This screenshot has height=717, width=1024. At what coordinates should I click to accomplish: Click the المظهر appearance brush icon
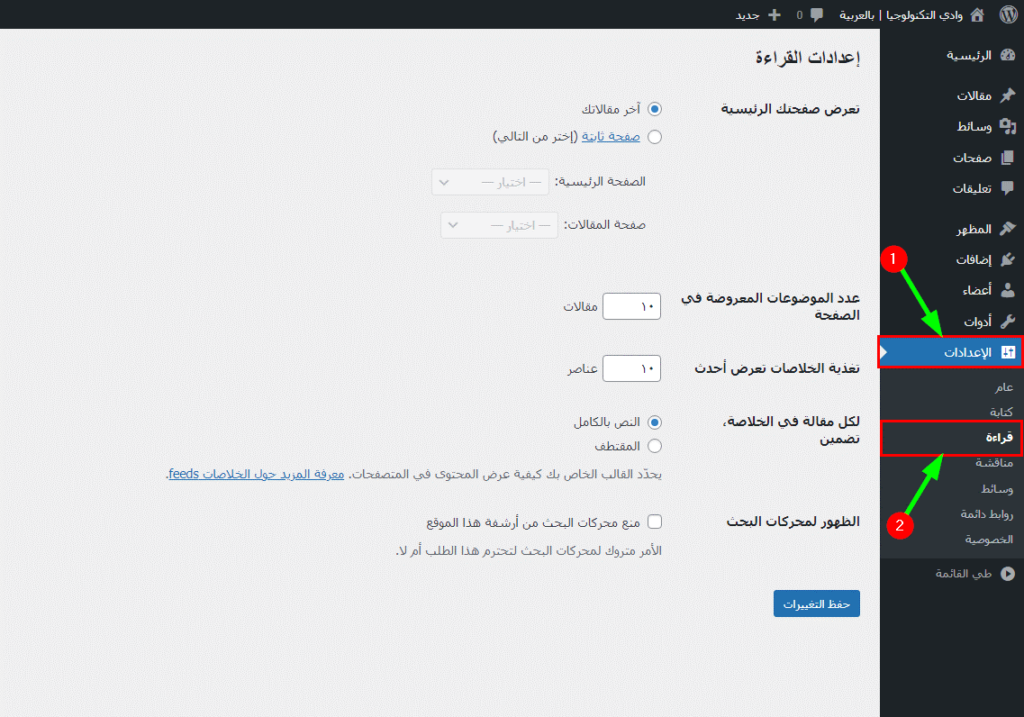pyautogui.click(x=1008, y=229)
